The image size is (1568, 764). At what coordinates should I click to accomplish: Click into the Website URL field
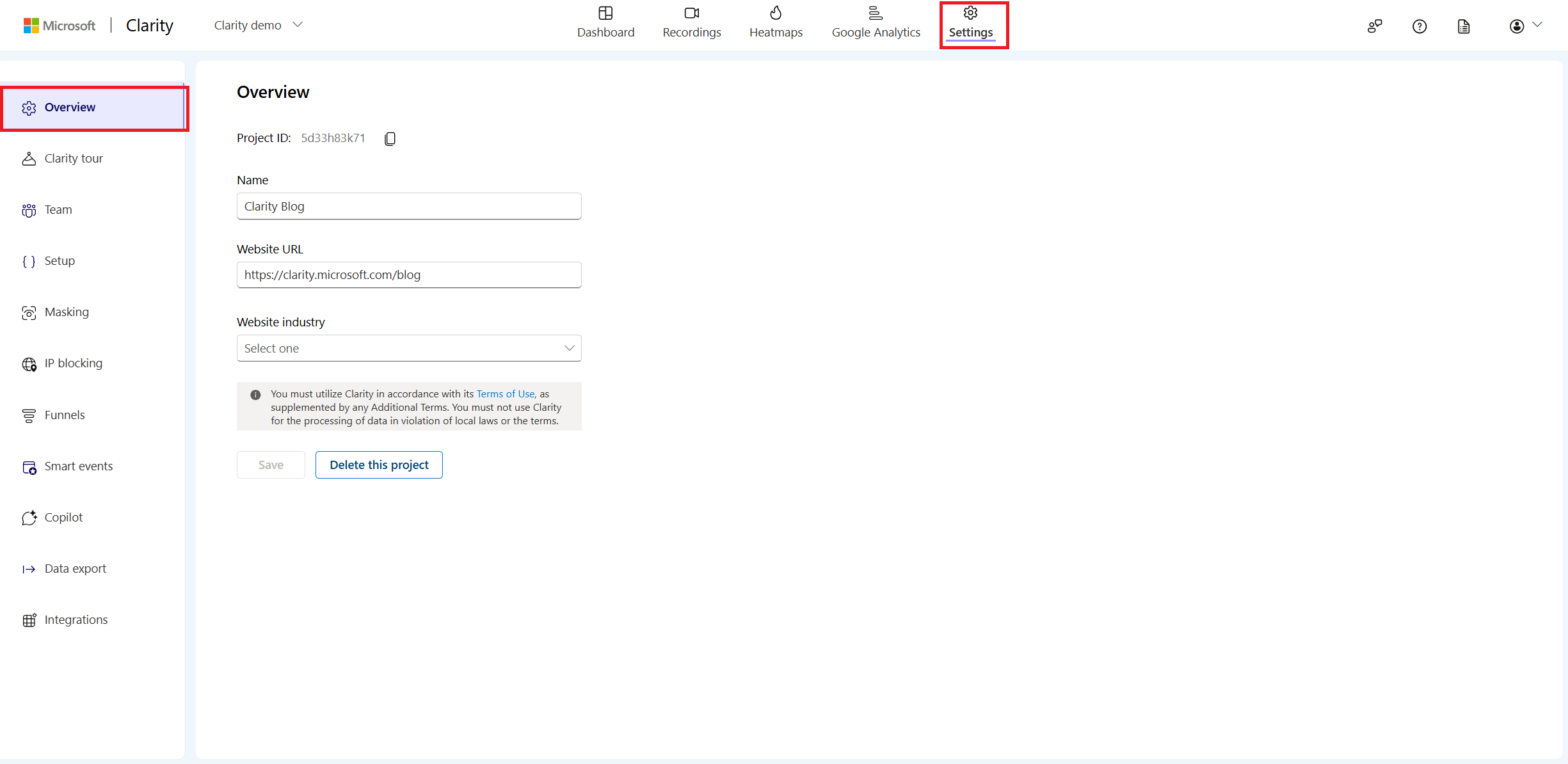click(x=408, y=275)
